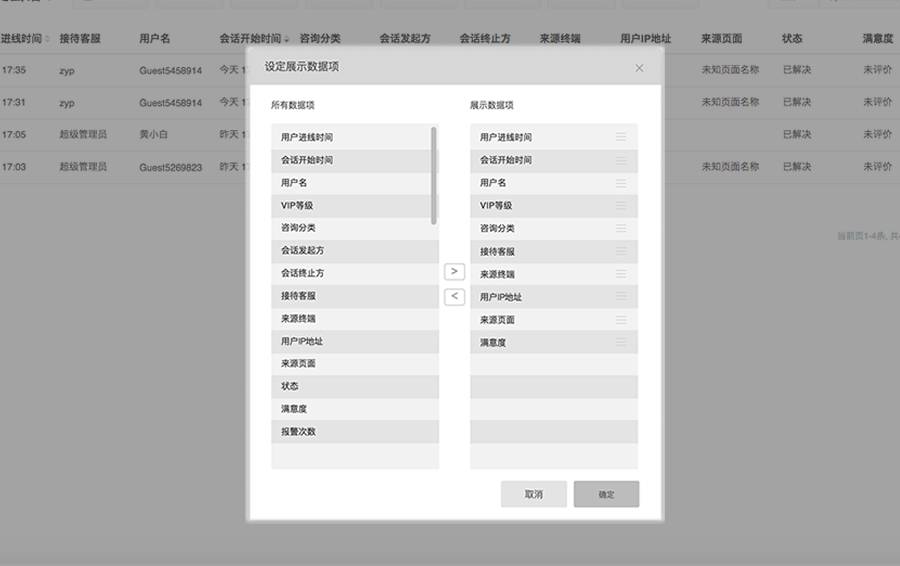Remove item from display list arrow

click(x=454, y=297)
